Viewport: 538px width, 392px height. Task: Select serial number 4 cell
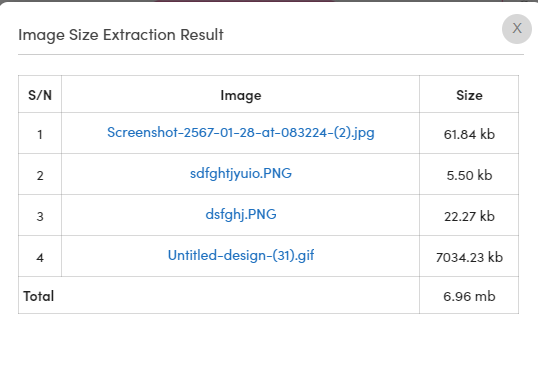tap(40, 257)
